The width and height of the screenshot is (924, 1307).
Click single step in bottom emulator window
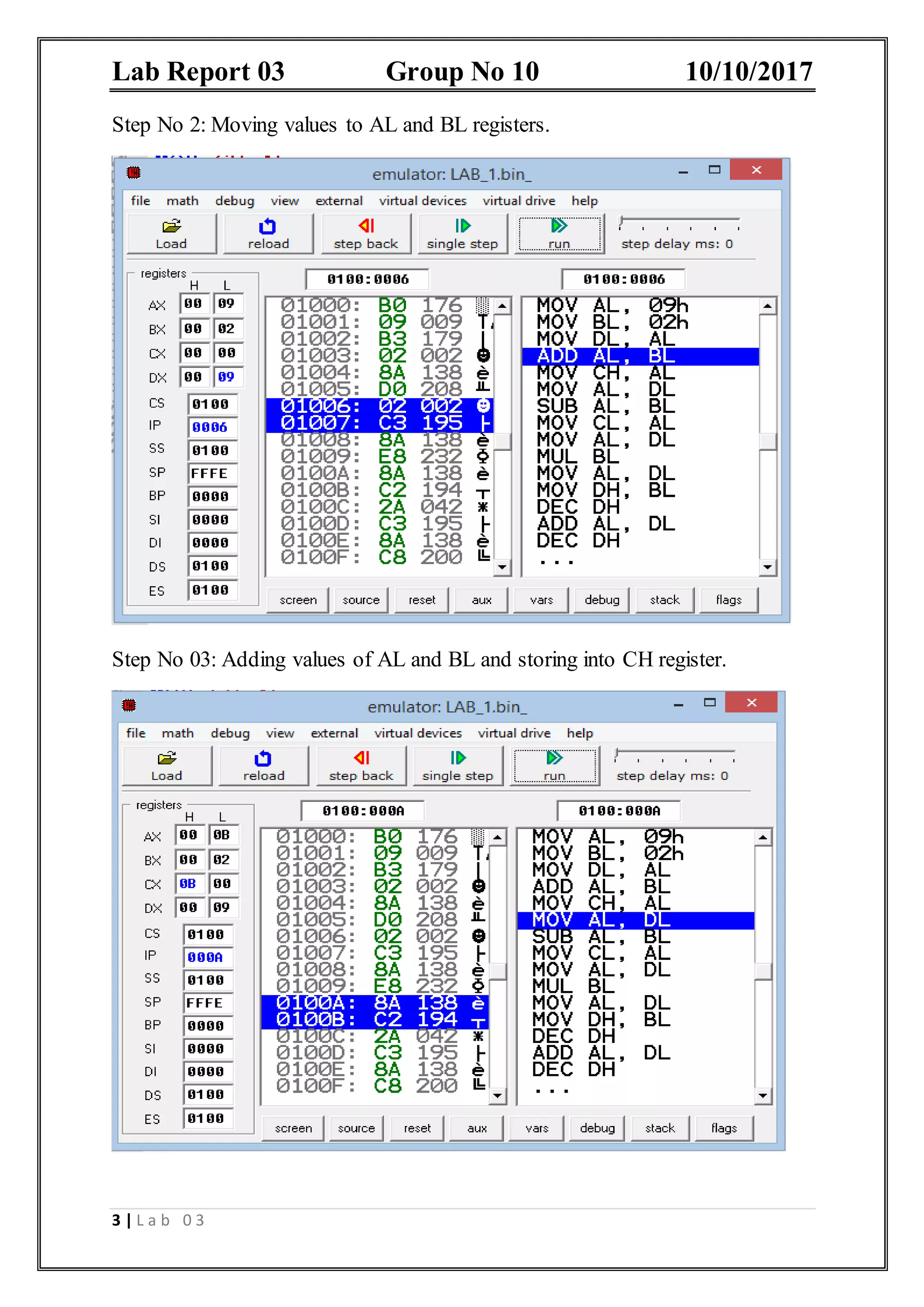tap(458, 765)
